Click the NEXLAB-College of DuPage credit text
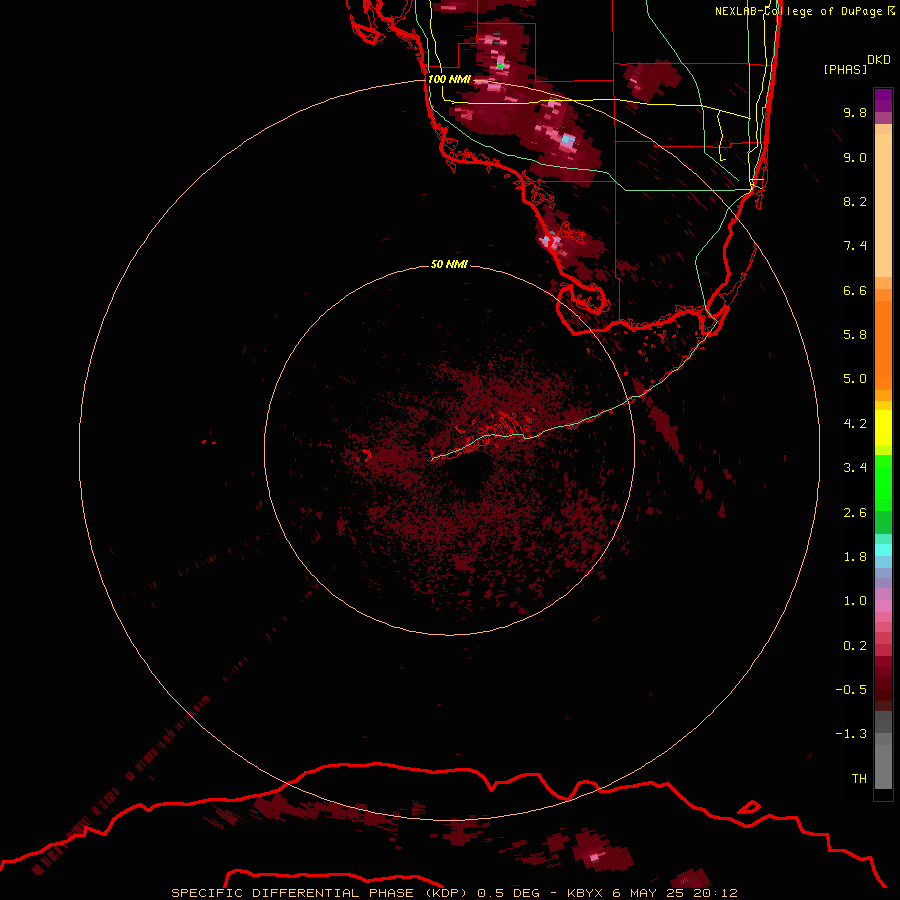 (800, 11)
